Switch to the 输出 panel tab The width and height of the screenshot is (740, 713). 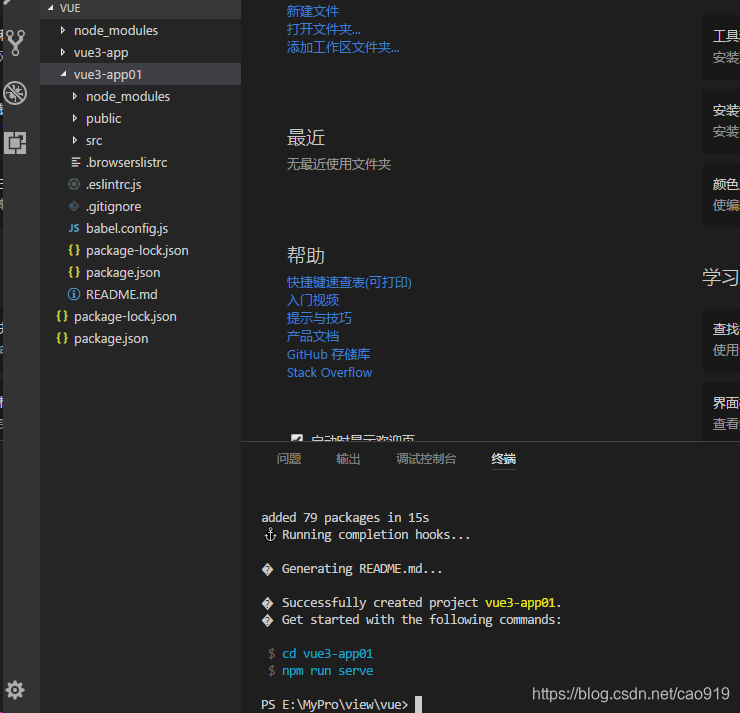[x=348, y=459]
